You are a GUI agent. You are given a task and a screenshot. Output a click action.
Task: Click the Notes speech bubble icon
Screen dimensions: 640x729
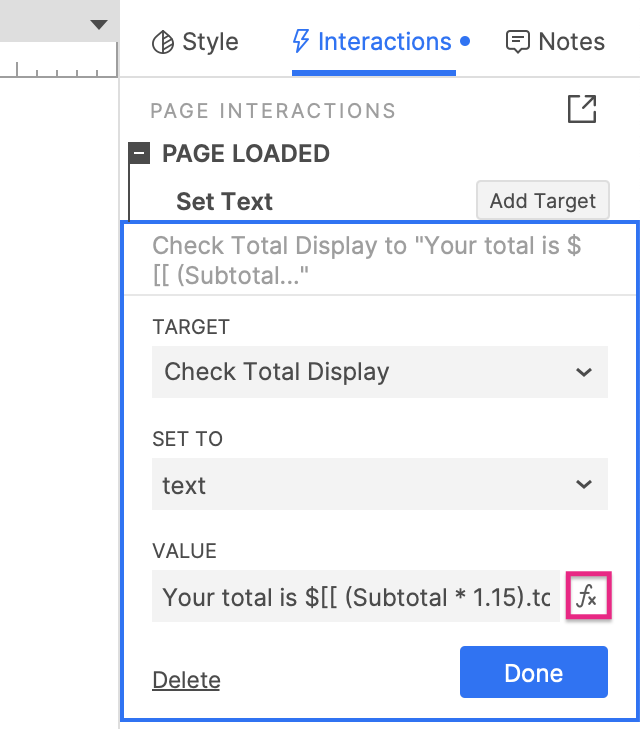pyautogui.click(x=517, y=42)
